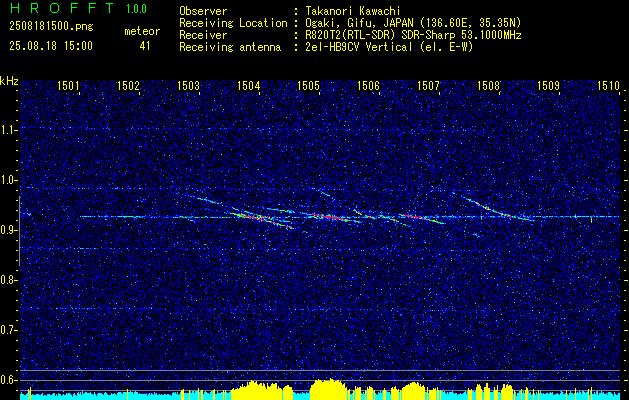Select the 2el-HB9CV Vertical antenna text
This screenshot has height=400, width=629.
[389, 47]
